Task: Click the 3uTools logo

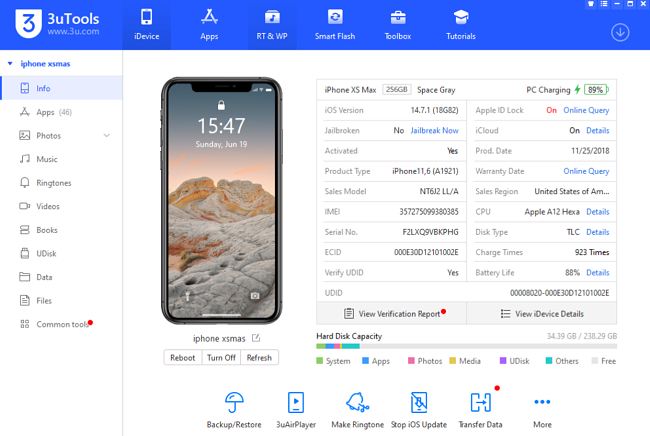Action: 57,24
